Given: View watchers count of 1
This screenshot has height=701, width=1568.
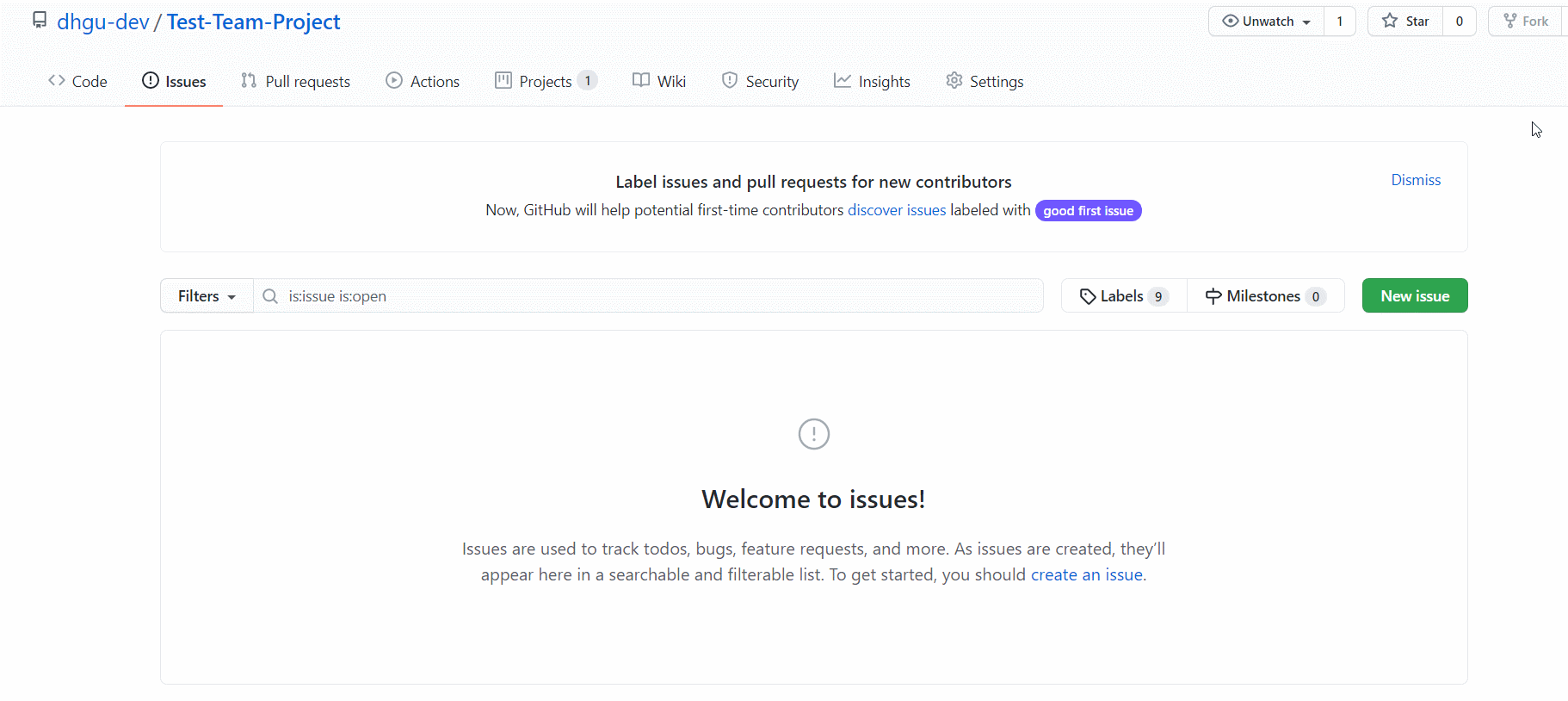Looking at the screenshot, I should coord(1340,21).
